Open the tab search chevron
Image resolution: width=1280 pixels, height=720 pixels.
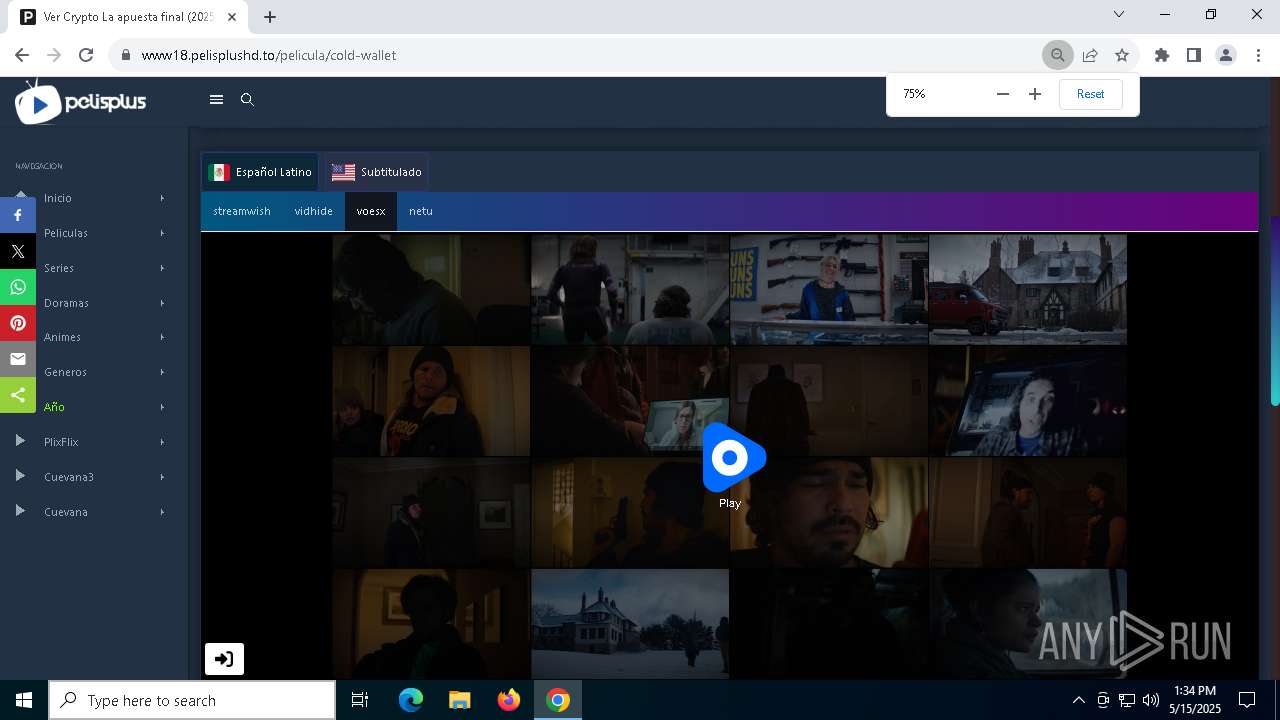tap(1119, 14)
